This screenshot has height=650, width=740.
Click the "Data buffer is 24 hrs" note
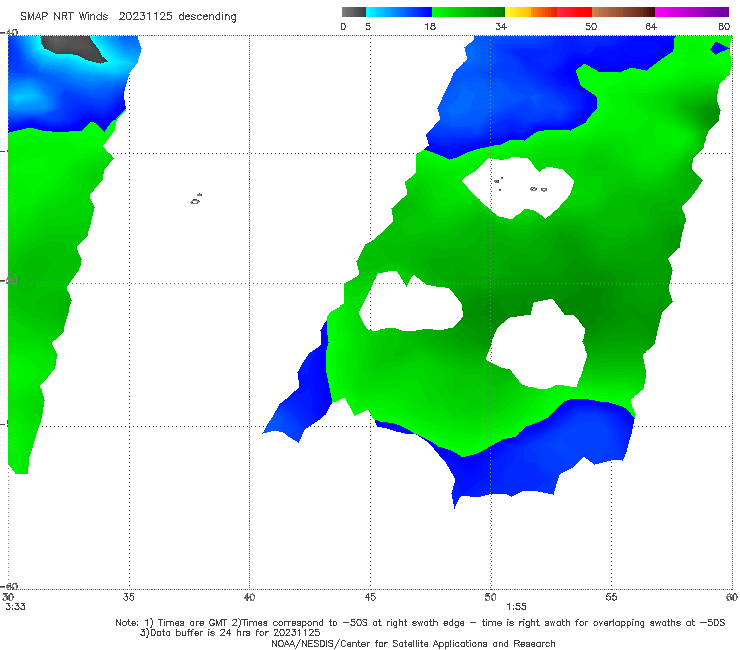point(230,633)
